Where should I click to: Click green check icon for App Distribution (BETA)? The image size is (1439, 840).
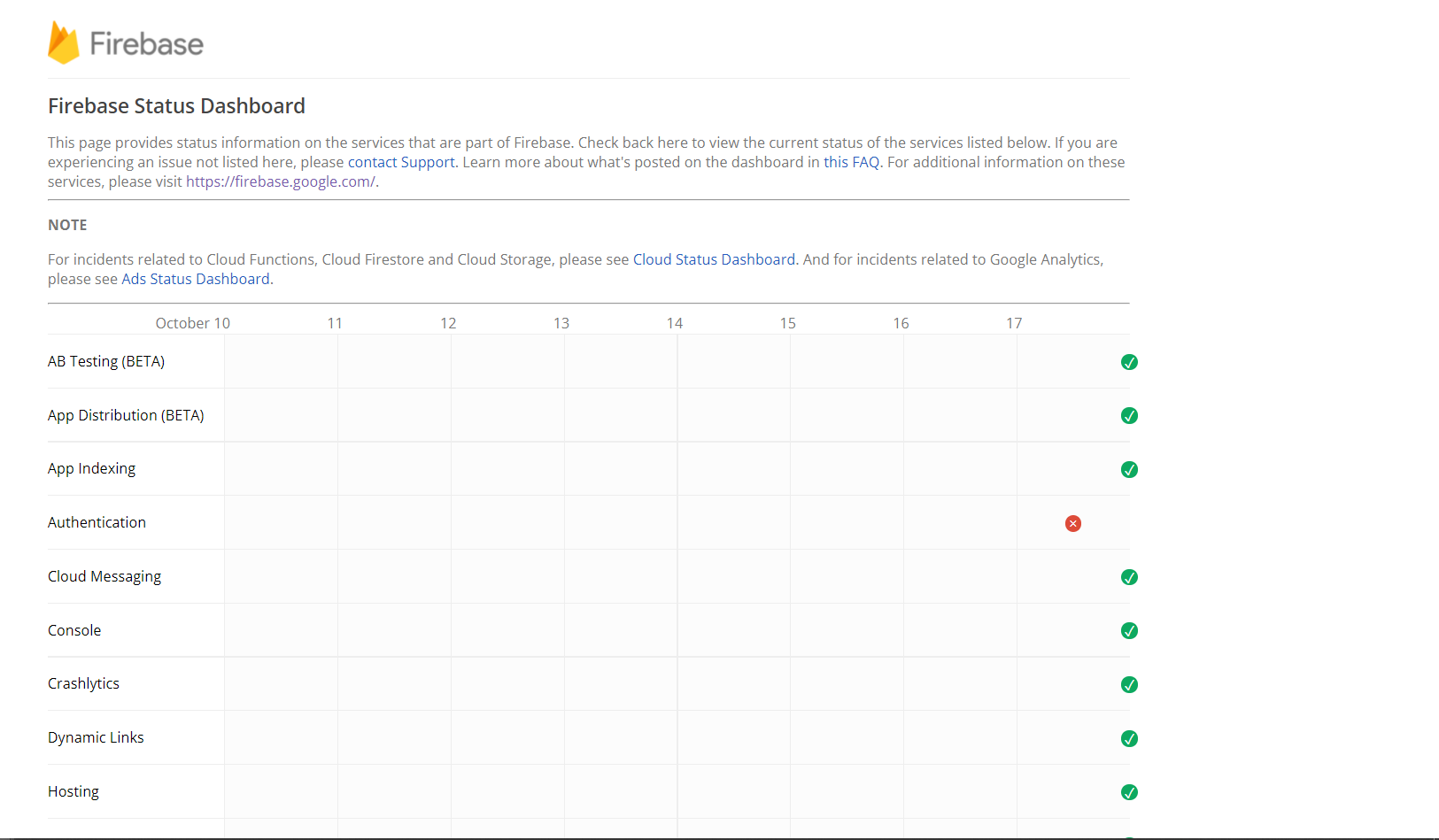point(1129,416)
